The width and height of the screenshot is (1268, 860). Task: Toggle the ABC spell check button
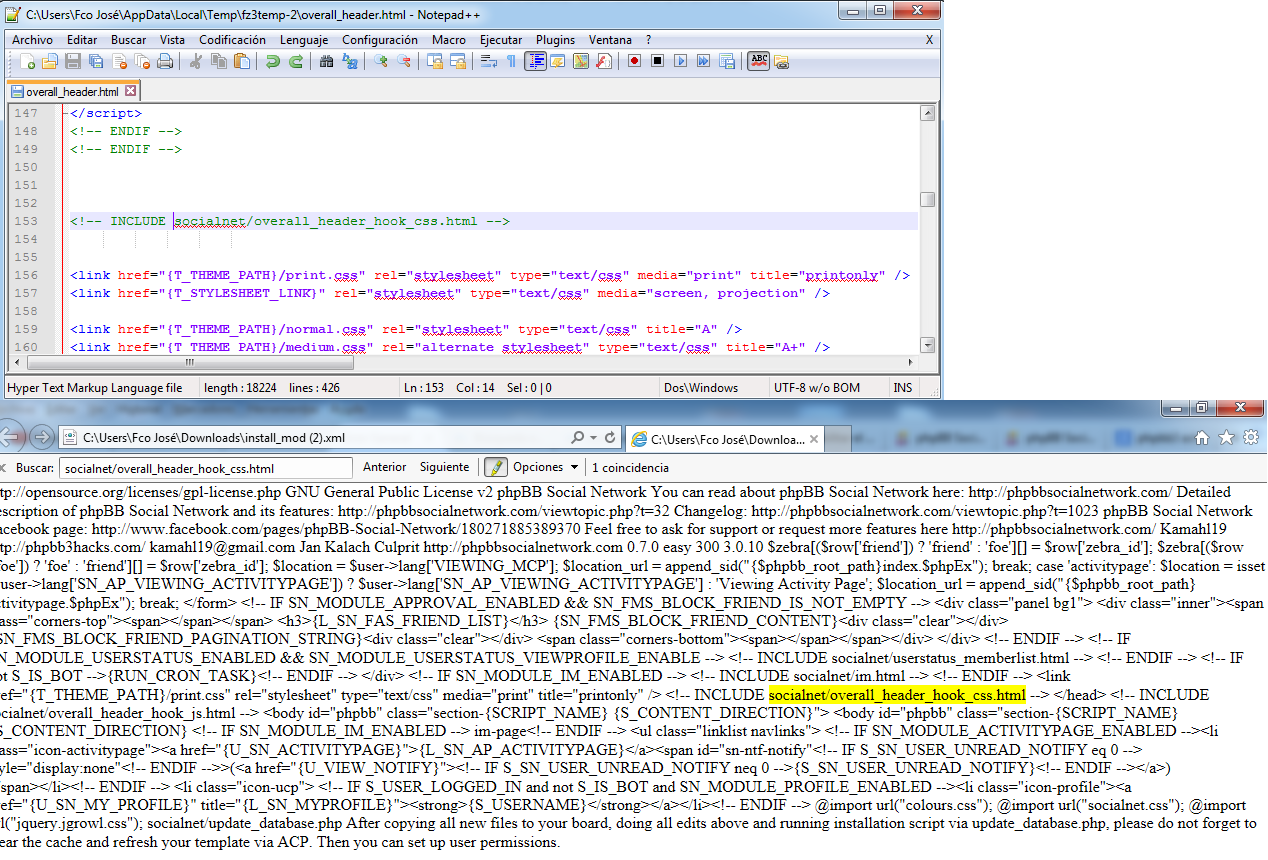click(x=759, y=62)
